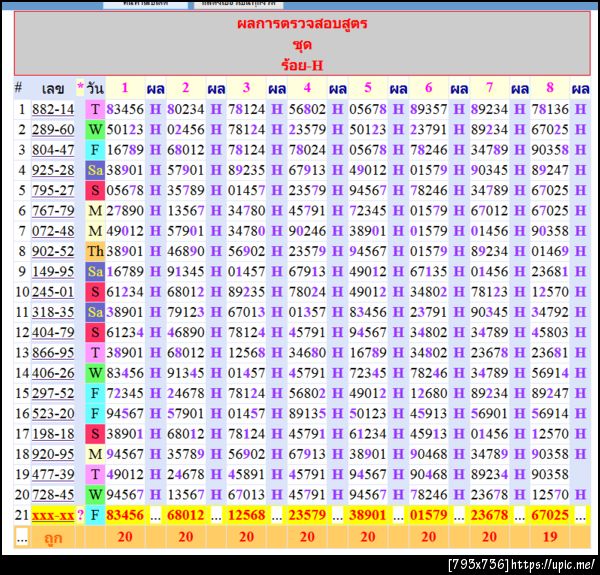Image resolution: width=600 pixels, height=575 pixels.
Task: Open the 902-52 number link
Action: [x=53, y=251]
